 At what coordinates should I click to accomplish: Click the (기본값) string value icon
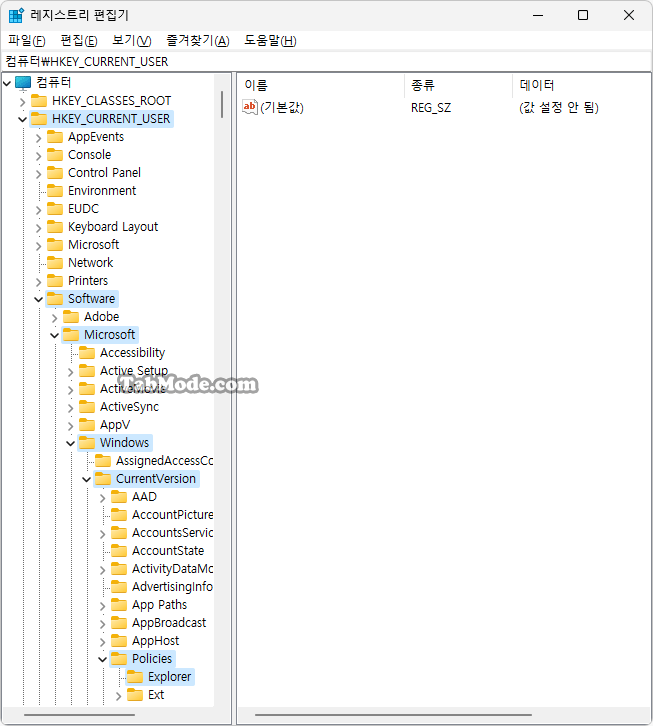(x=250, y=107)
